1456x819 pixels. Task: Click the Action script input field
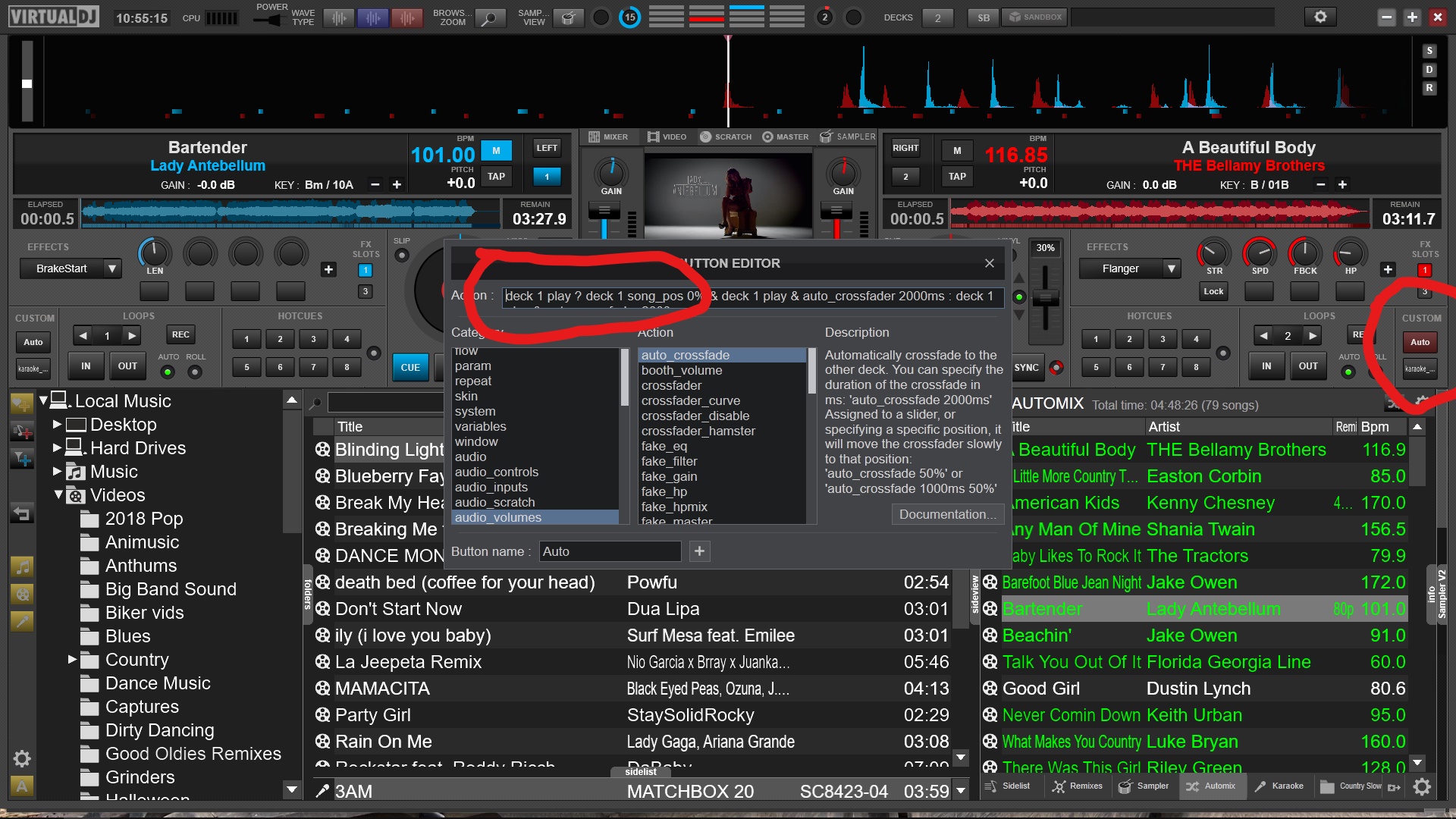(752, 297)
